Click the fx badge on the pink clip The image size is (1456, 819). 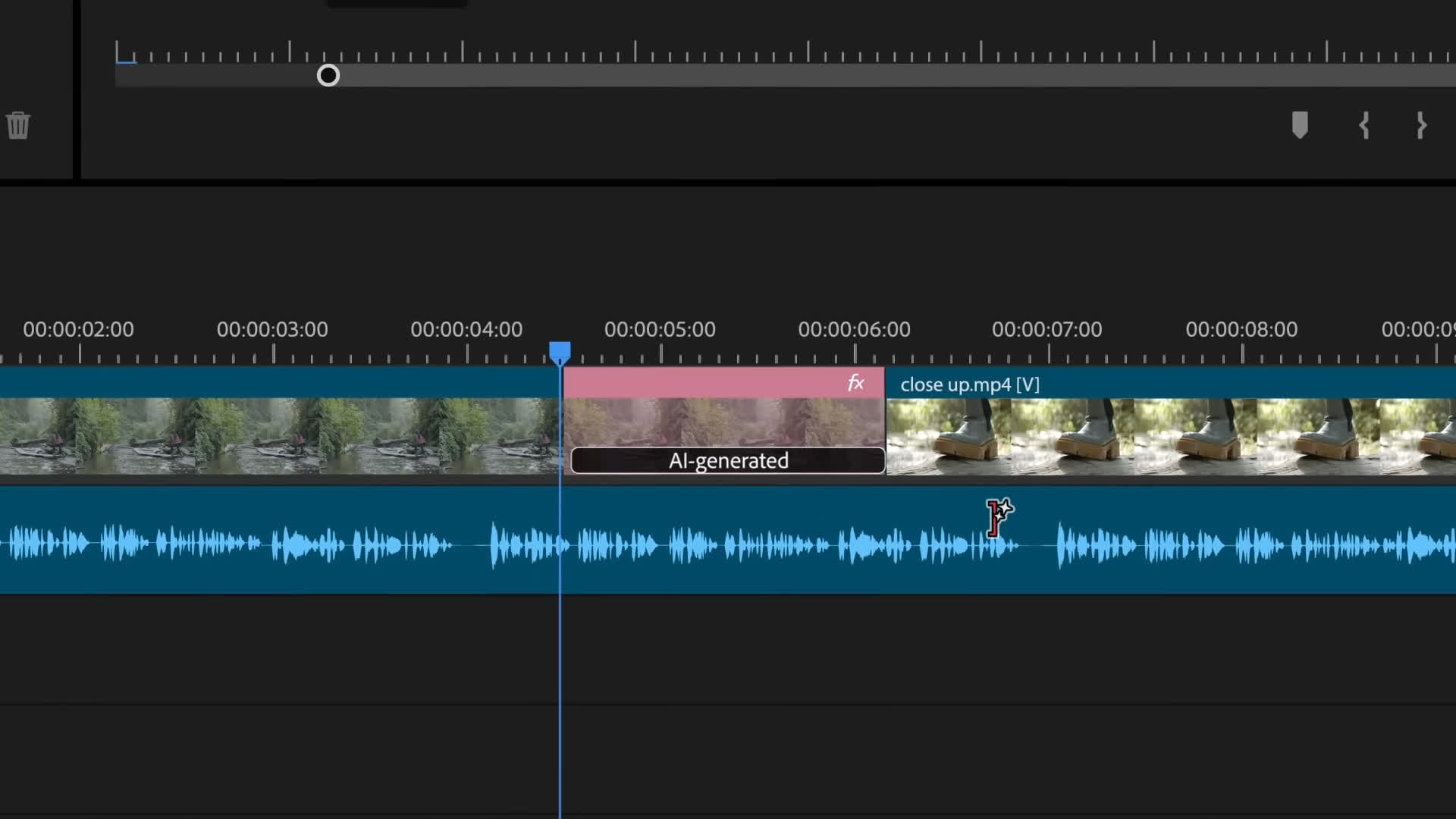[855, 384]
